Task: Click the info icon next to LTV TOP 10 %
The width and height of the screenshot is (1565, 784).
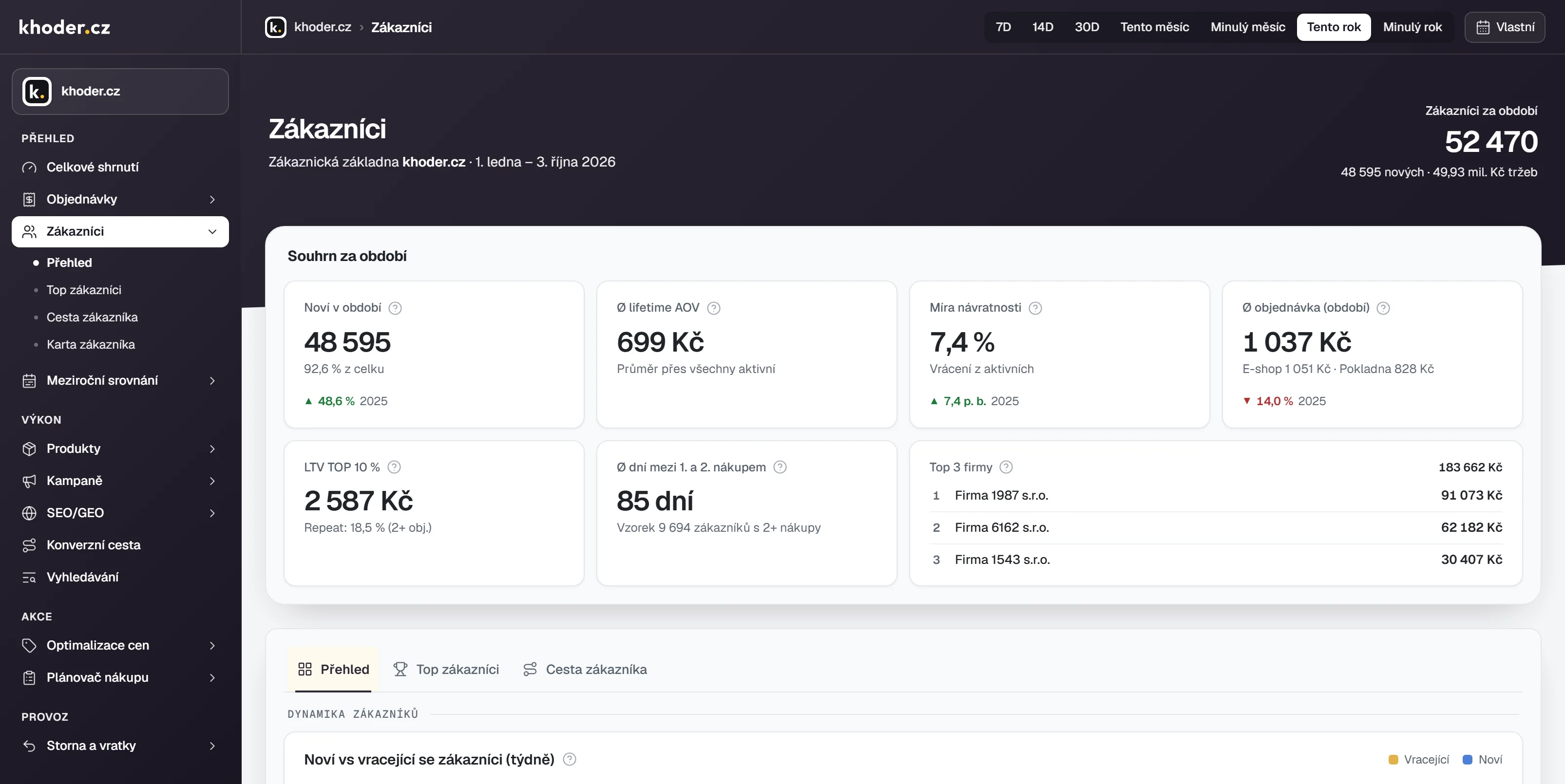Action: 394,467
